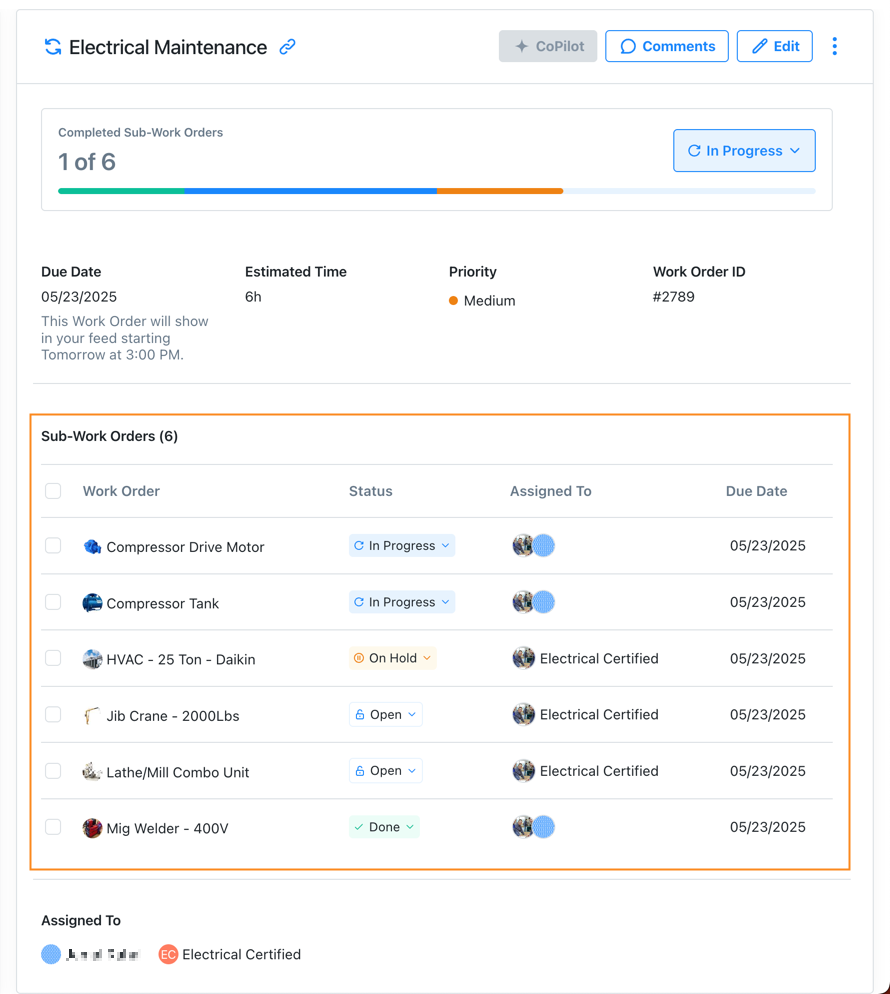890x994 pixels.
Task: Click the Compressor Tank asset icon
Action: (x=93, y=603)
